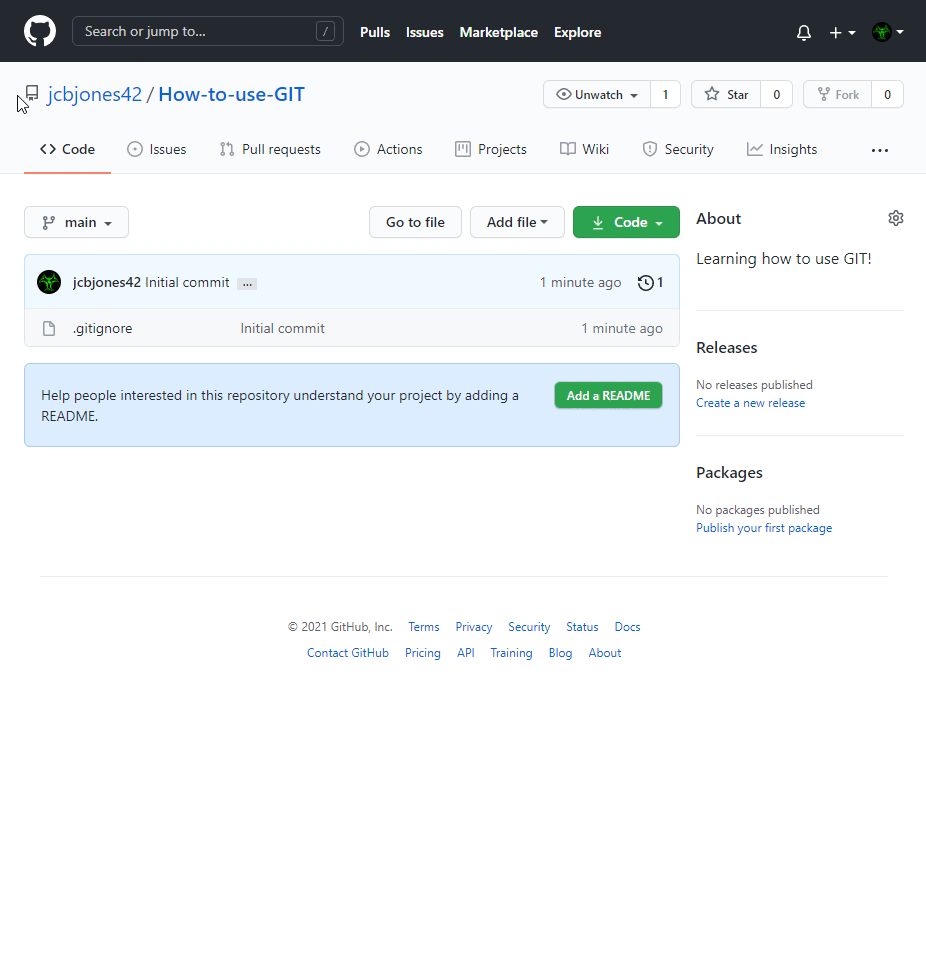Image resolution: width=926 pixels, height=953 pixels.
Task: Star the repository
Action: 726,94
